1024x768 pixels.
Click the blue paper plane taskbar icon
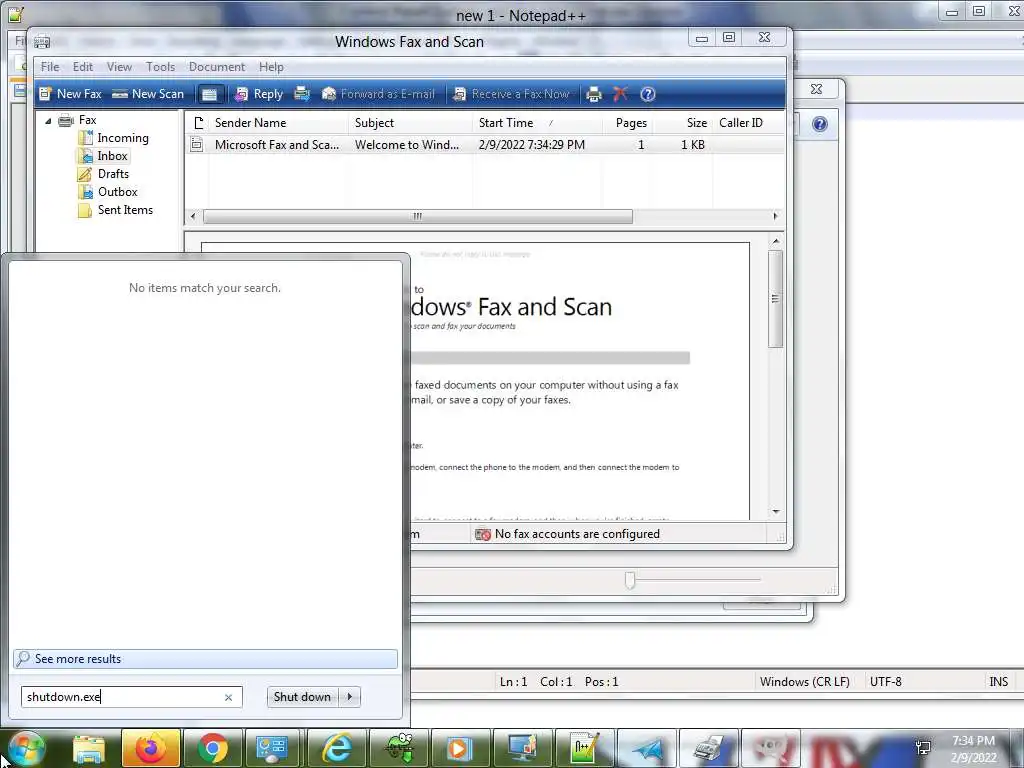(647, 749)
